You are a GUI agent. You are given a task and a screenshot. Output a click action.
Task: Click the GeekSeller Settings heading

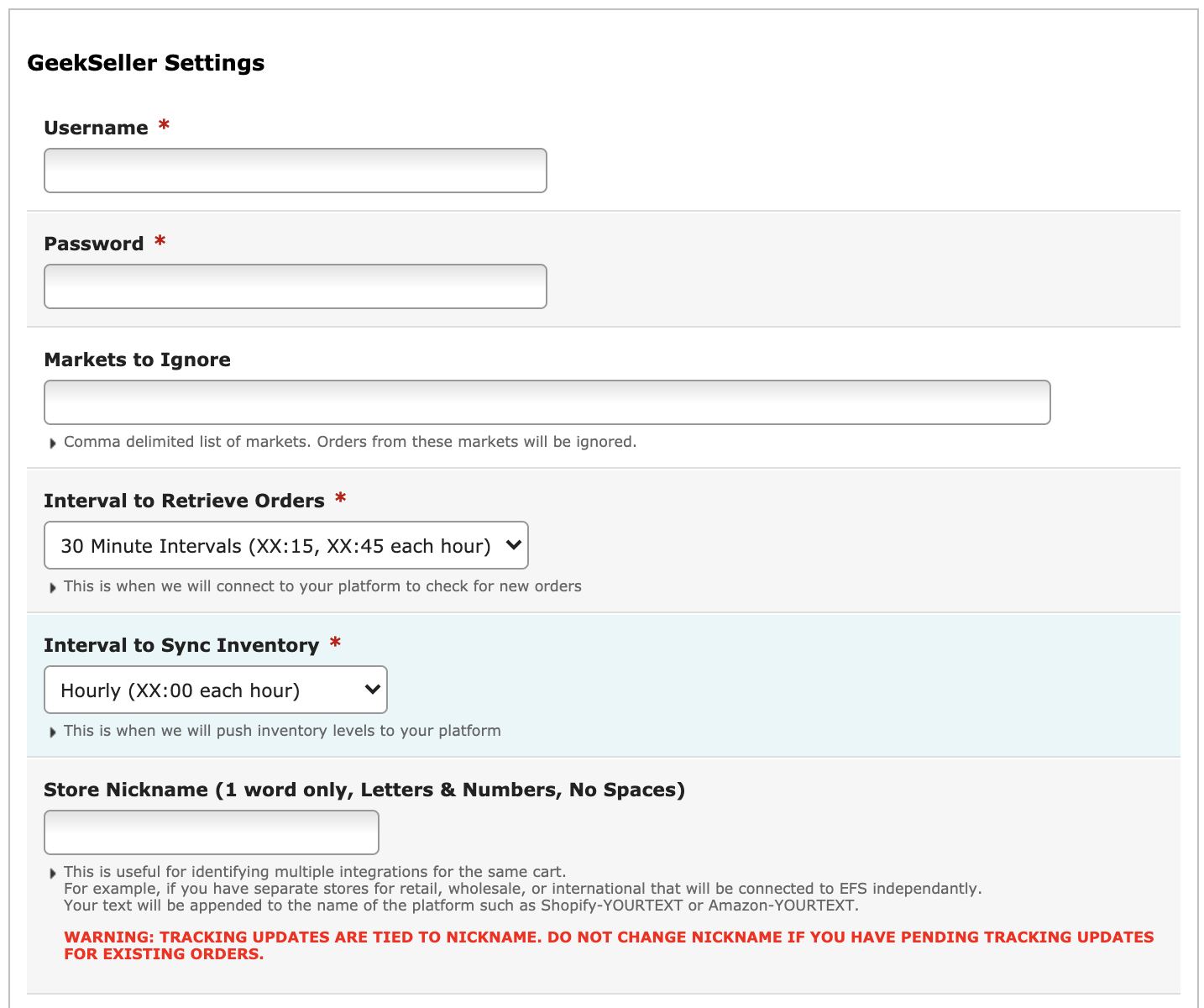tap(146, 63)
